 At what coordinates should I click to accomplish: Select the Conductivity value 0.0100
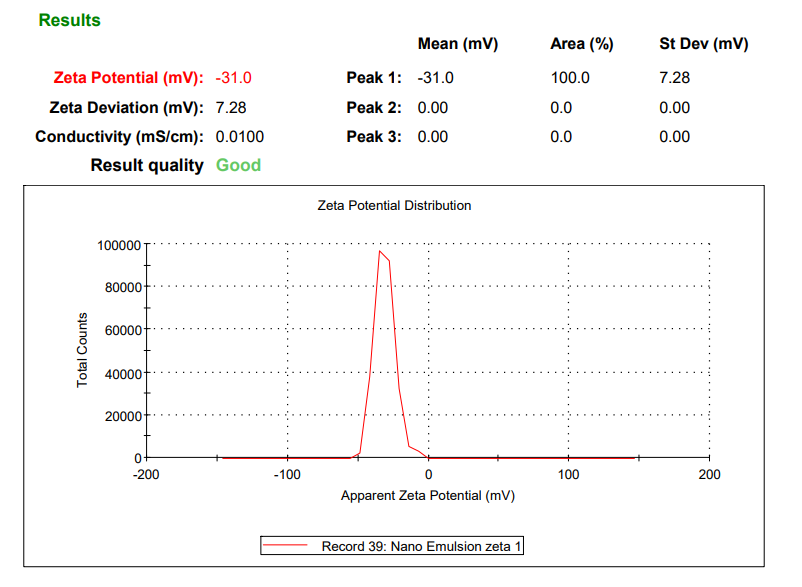[x=240, y=136]
